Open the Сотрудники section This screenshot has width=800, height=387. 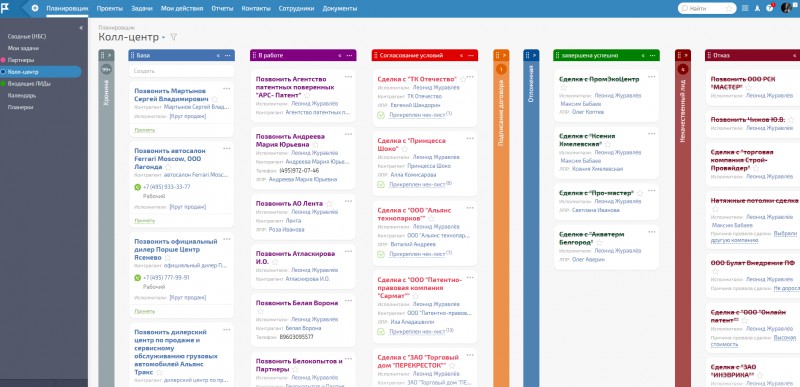point(297,9)
